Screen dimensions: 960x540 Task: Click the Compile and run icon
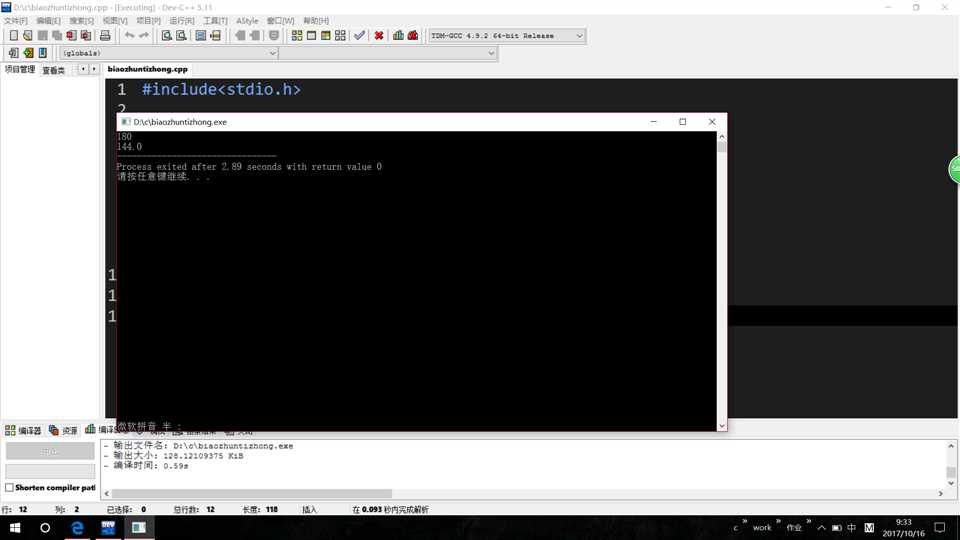point(326,36)
